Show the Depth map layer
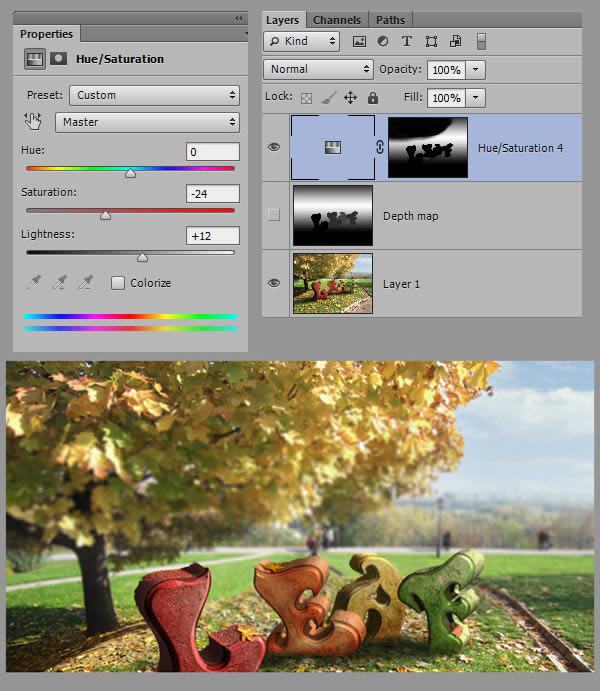 coord(274,215)
